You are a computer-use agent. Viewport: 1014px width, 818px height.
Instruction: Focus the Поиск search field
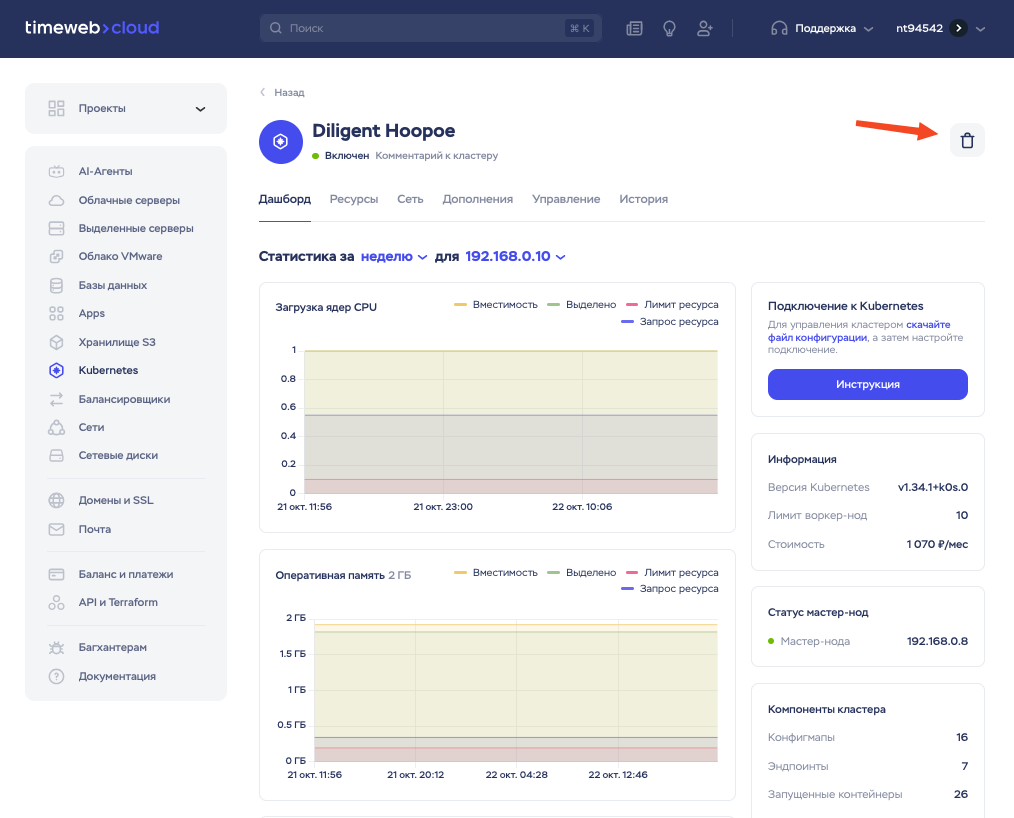tap(420, 29)
